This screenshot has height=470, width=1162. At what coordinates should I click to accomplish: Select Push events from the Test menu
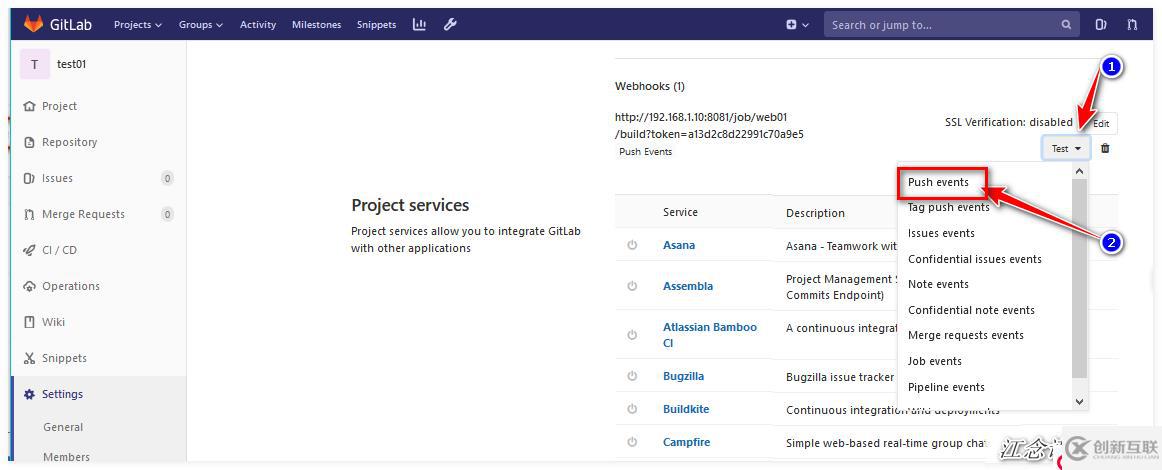click(x=938, y=182)
